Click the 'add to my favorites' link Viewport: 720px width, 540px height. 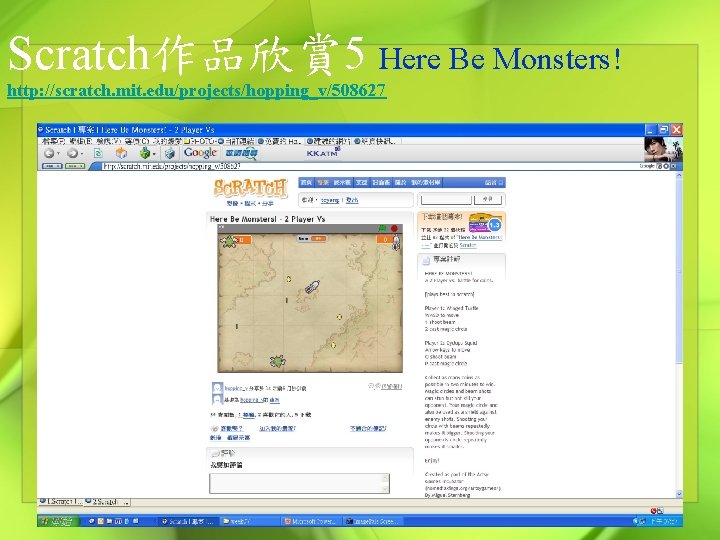277,428
